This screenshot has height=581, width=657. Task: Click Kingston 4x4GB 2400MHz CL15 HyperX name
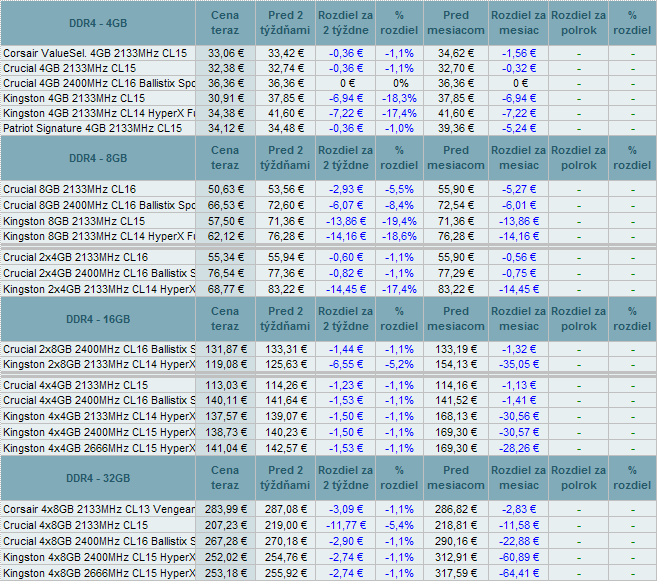[x=99, y=432]
